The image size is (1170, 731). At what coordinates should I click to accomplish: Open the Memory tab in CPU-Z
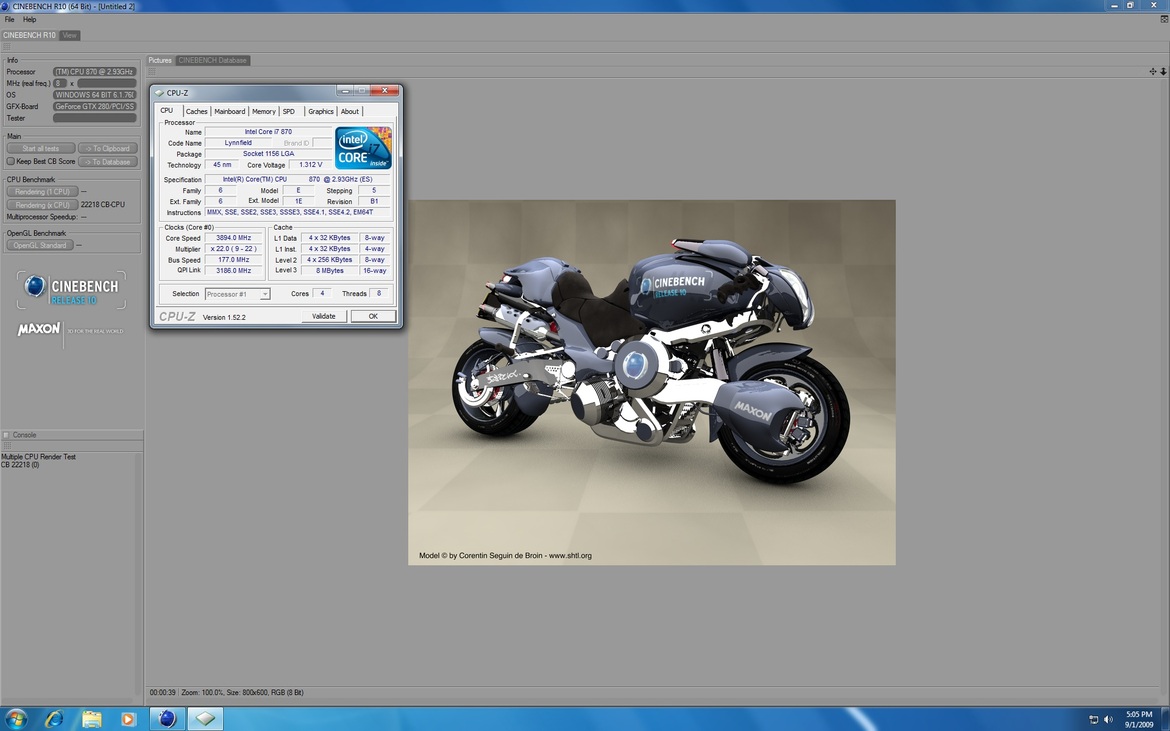[x=263, y=111]
